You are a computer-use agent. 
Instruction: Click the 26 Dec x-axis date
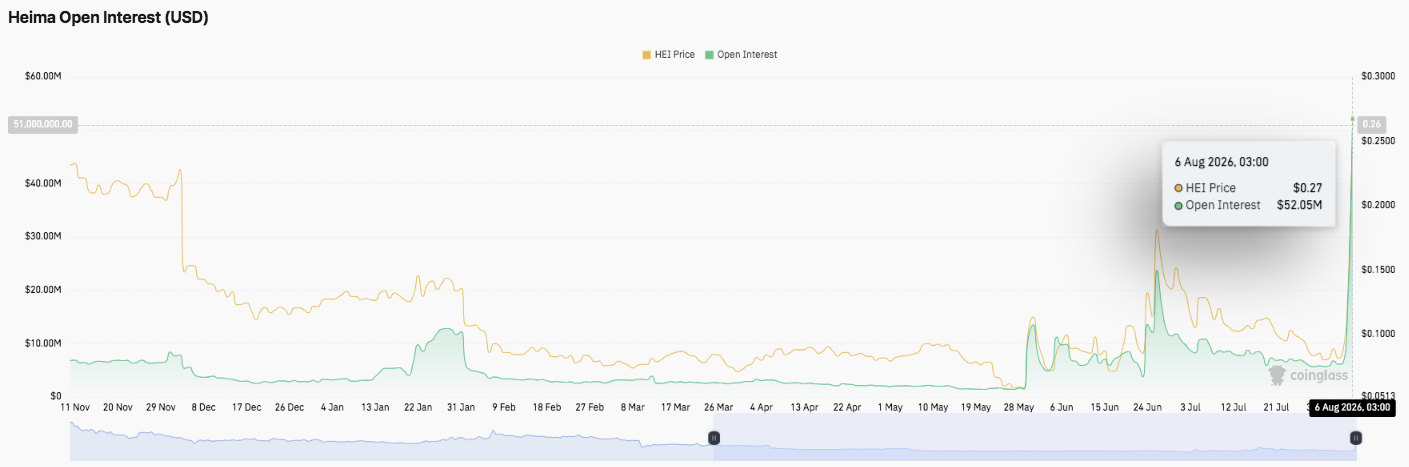(289, 408)
